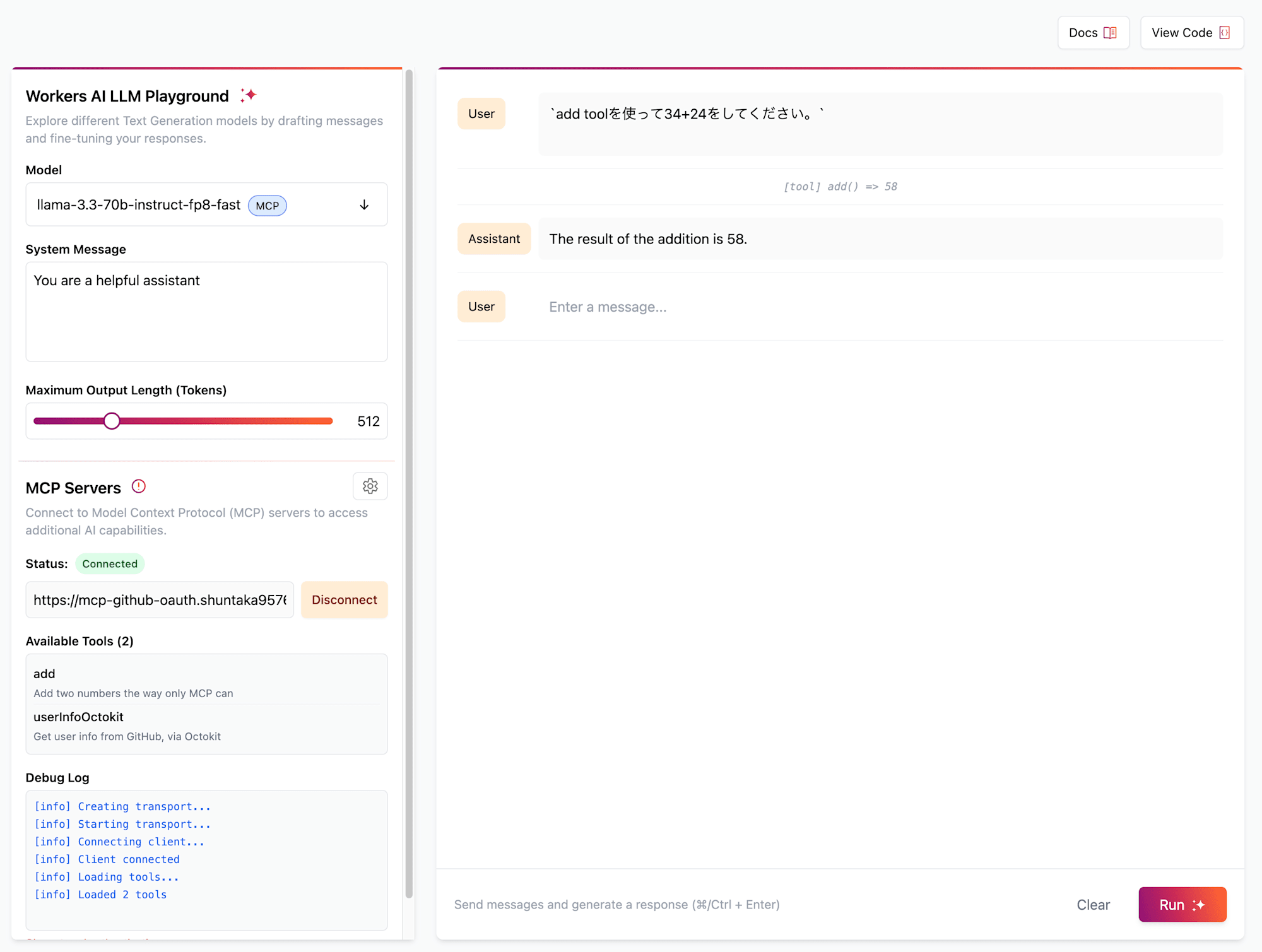Open the Docs page
The image size is (1262, 952).
point(1093,33)
